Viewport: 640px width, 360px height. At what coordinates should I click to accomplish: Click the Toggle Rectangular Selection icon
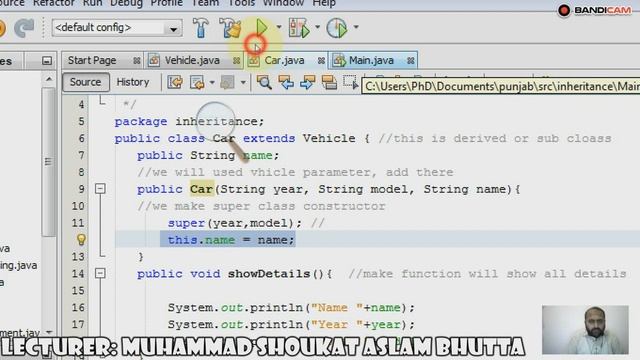pos(350,82)
